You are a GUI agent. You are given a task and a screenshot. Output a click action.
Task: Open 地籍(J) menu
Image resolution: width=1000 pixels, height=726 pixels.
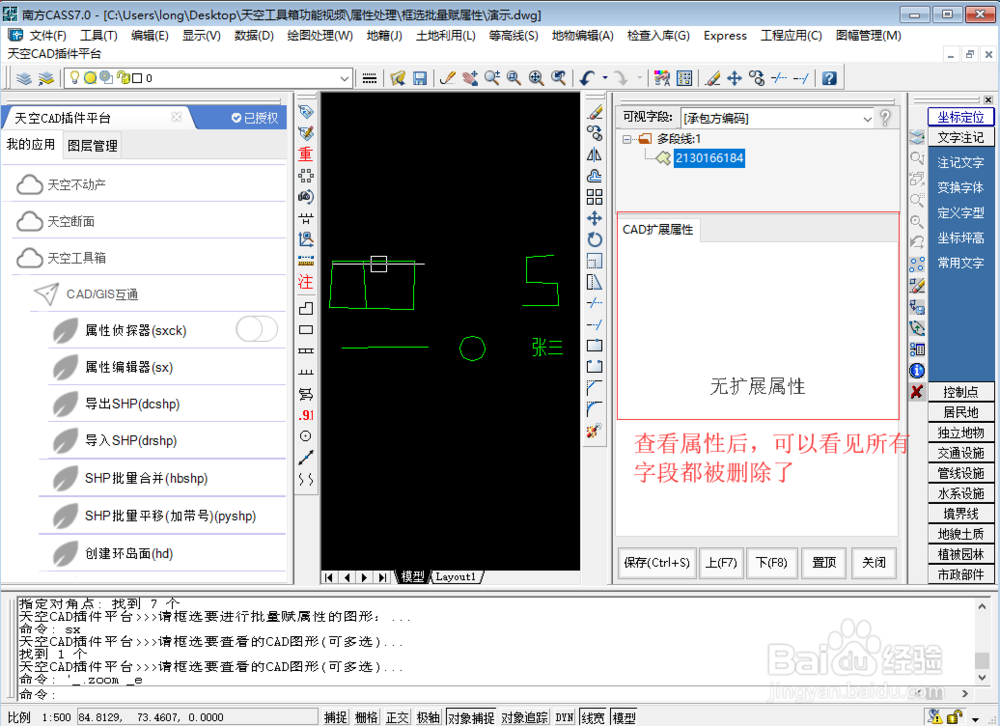(384, 35)
